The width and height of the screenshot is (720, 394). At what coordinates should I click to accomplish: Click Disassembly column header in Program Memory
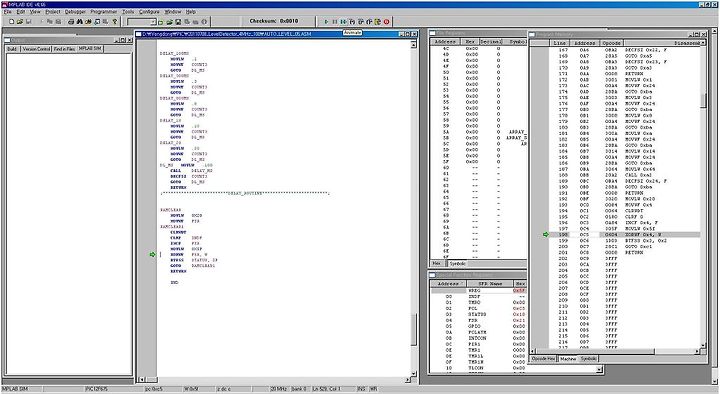(663, 43)
